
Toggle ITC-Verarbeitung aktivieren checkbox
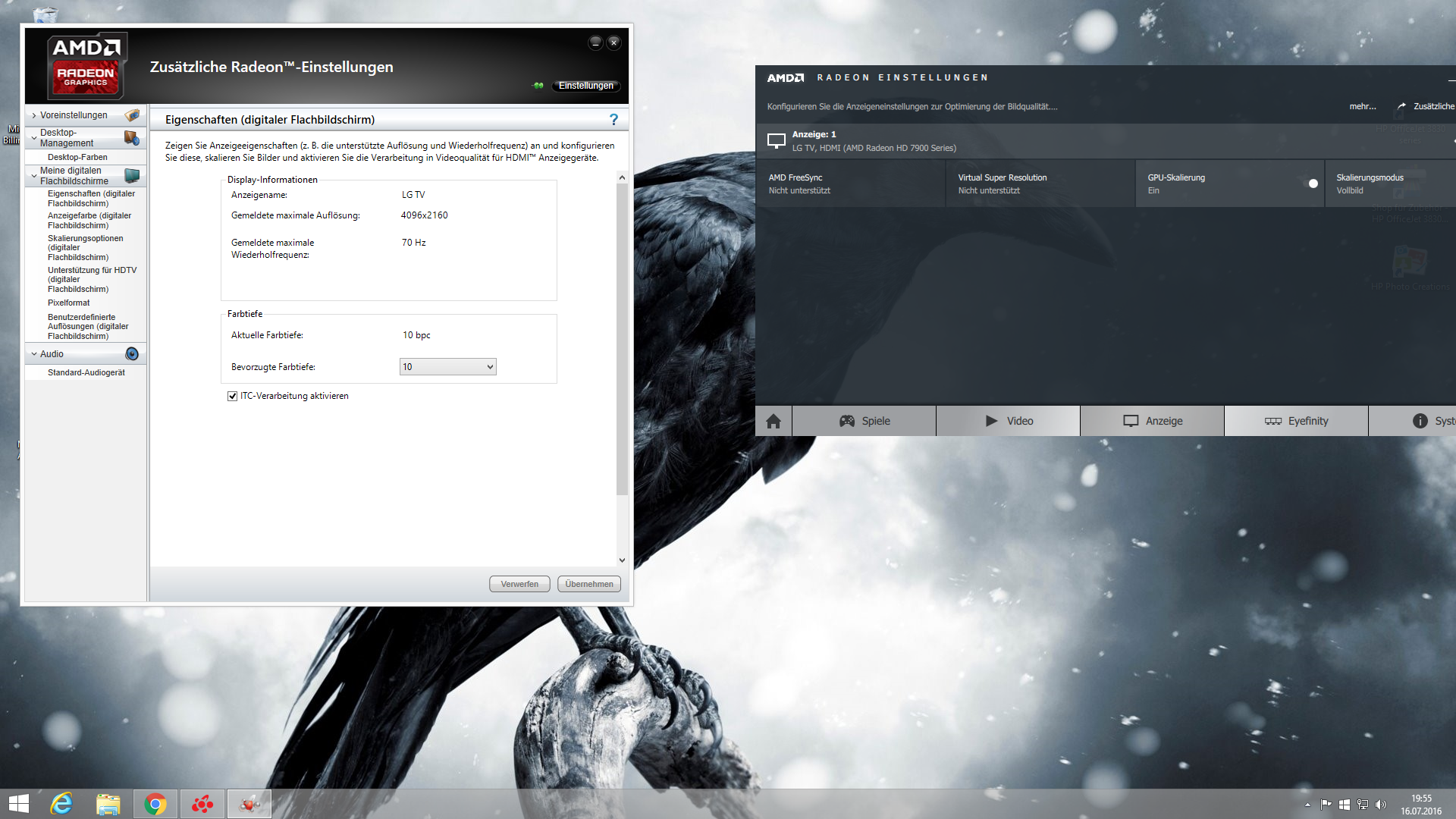[x=233, y=397]
